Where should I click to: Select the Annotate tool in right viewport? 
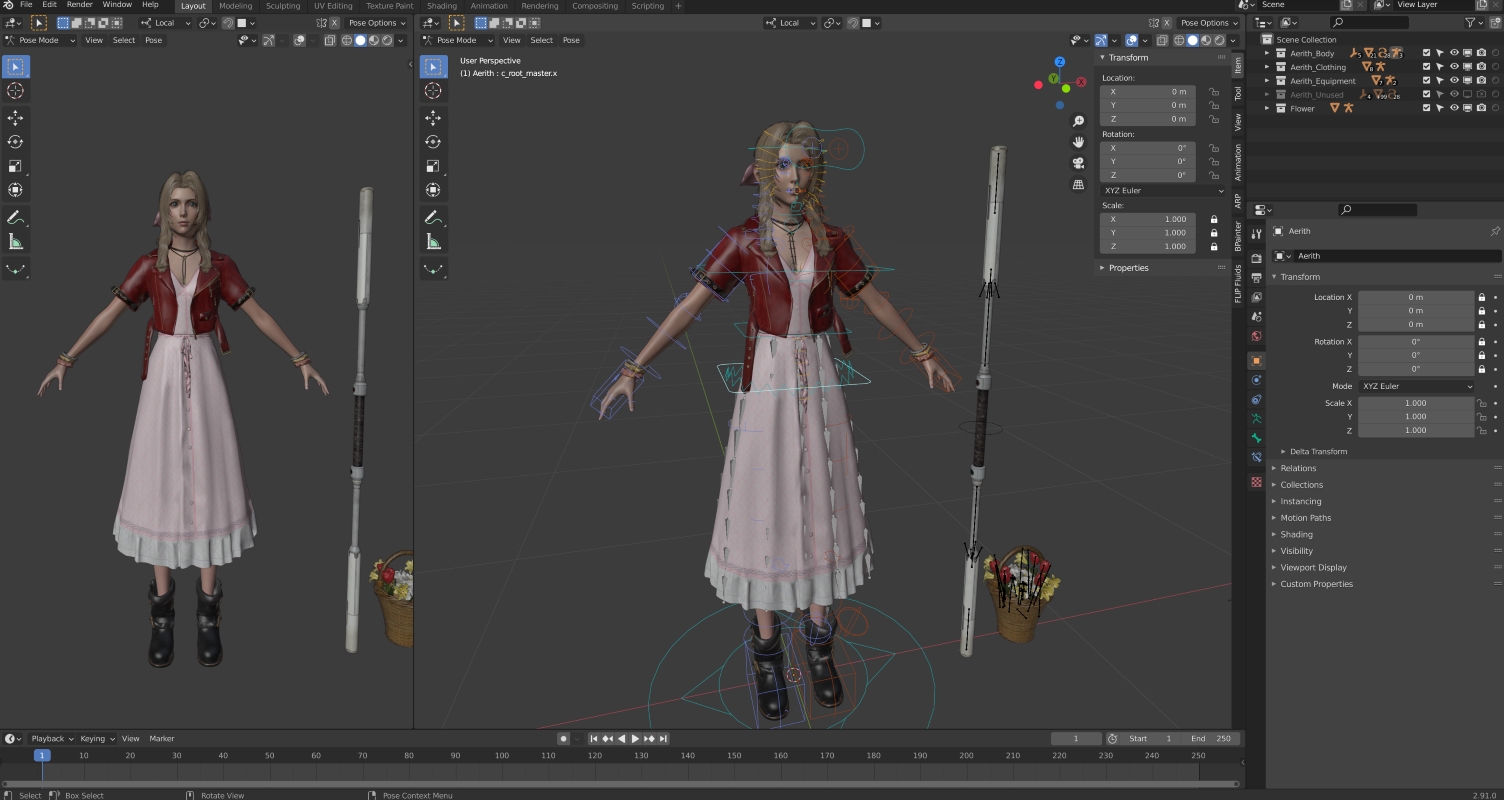(433, 217)
